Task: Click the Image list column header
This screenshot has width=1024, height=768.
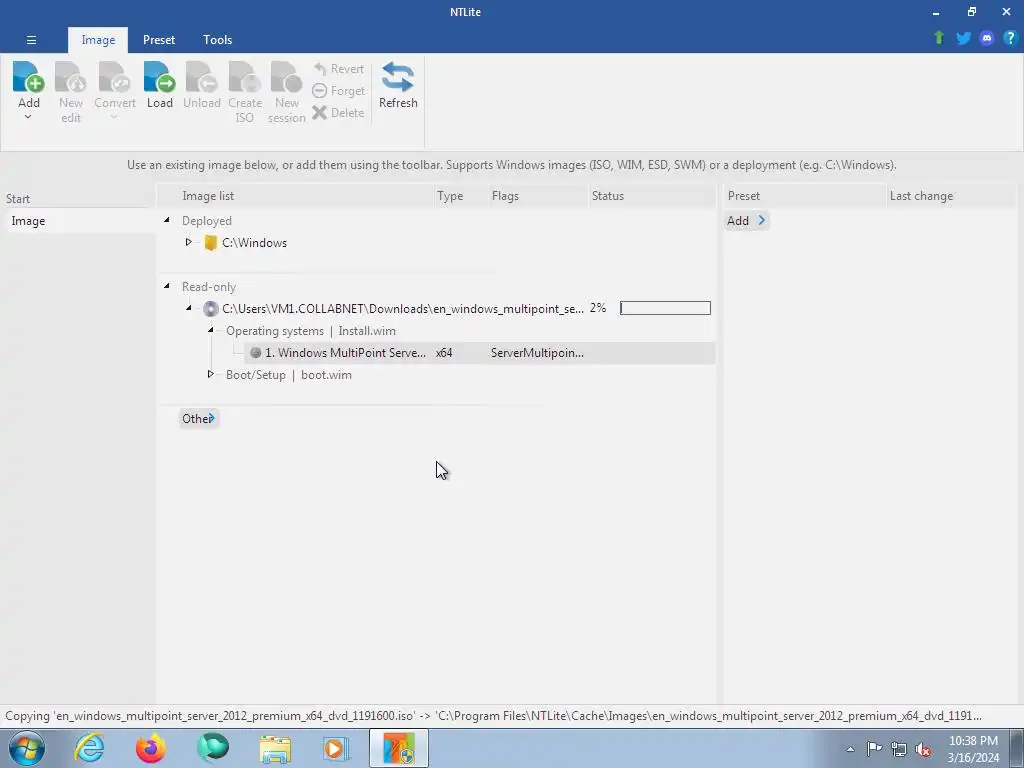Action: [x=208, y=196]
